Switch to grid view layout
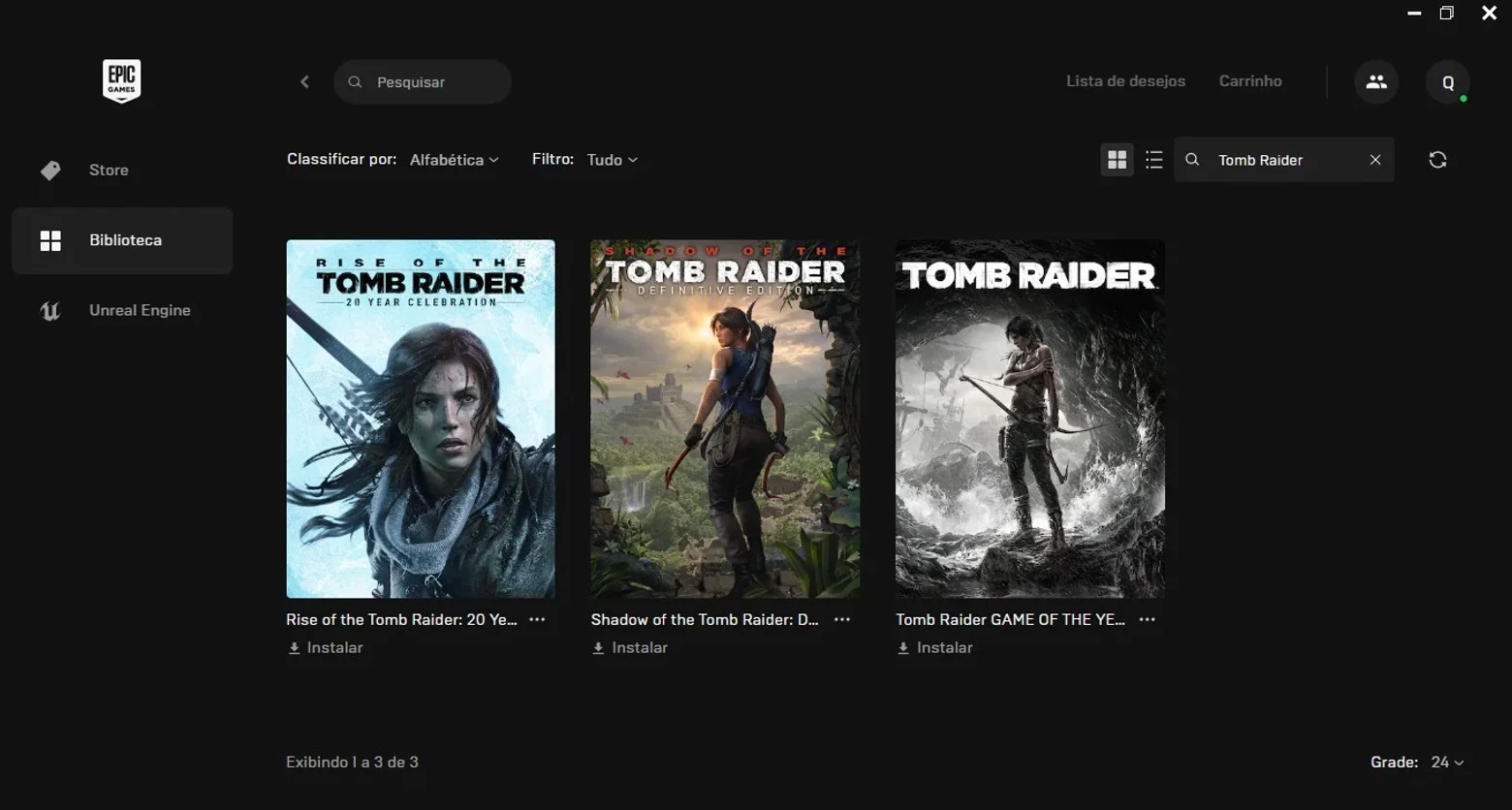The height and width of the screenshot is (810, 1512). pos(1117,160)
